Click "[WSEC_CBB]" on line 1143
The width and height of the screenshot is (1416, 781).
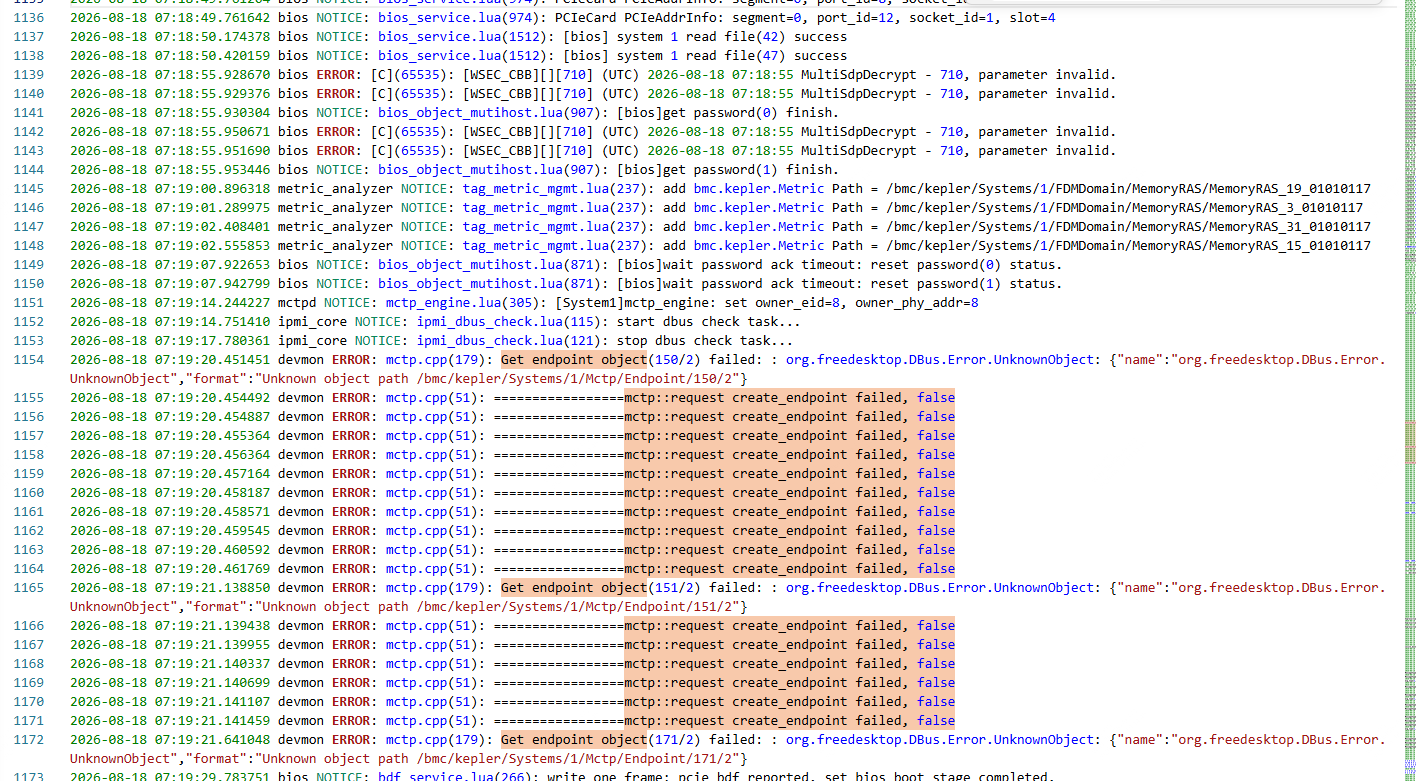point(501,151)
